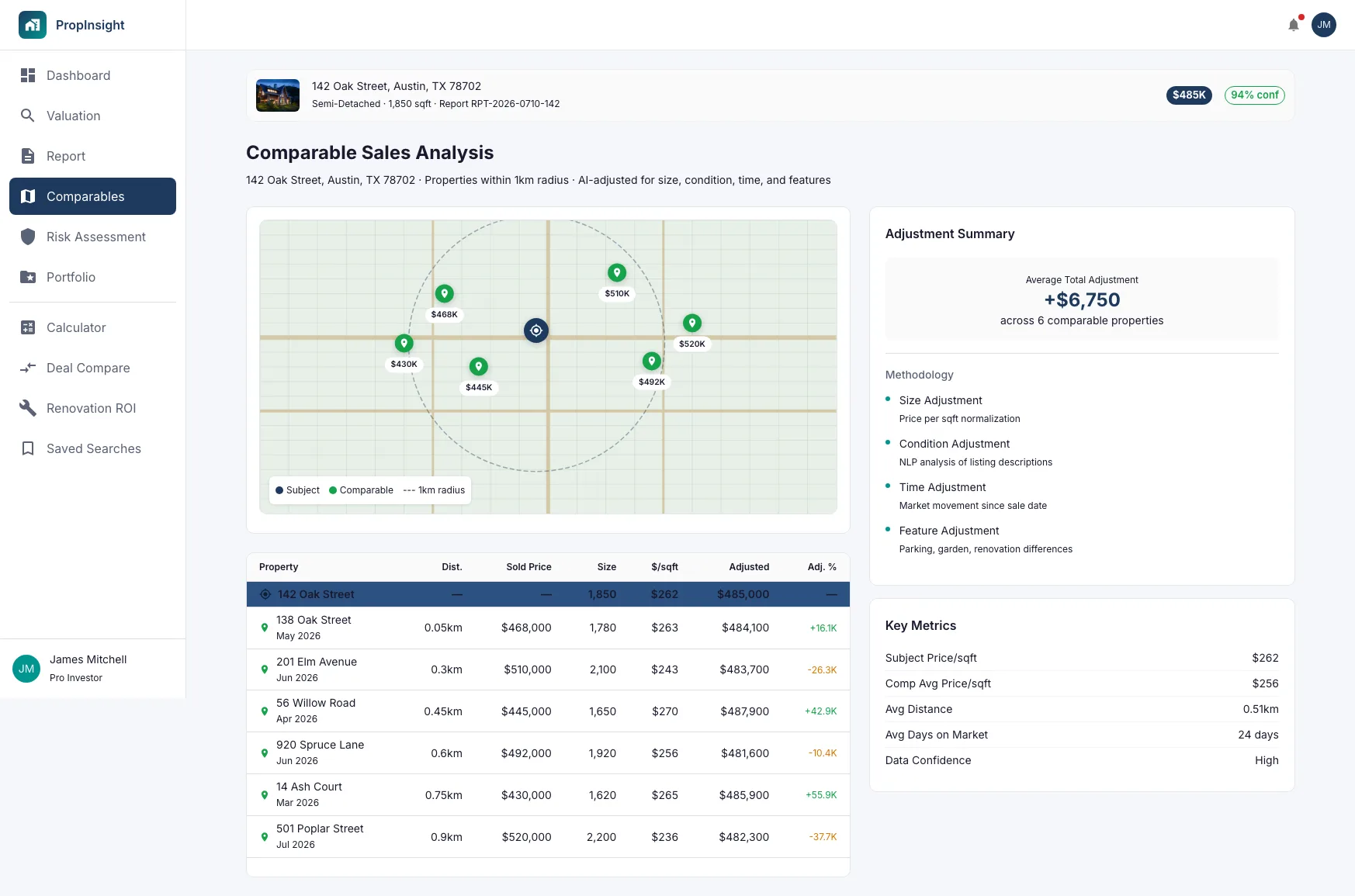Select the $445K map pin
Viewport: 1355px width, 896px height.
tap(479, 367)
